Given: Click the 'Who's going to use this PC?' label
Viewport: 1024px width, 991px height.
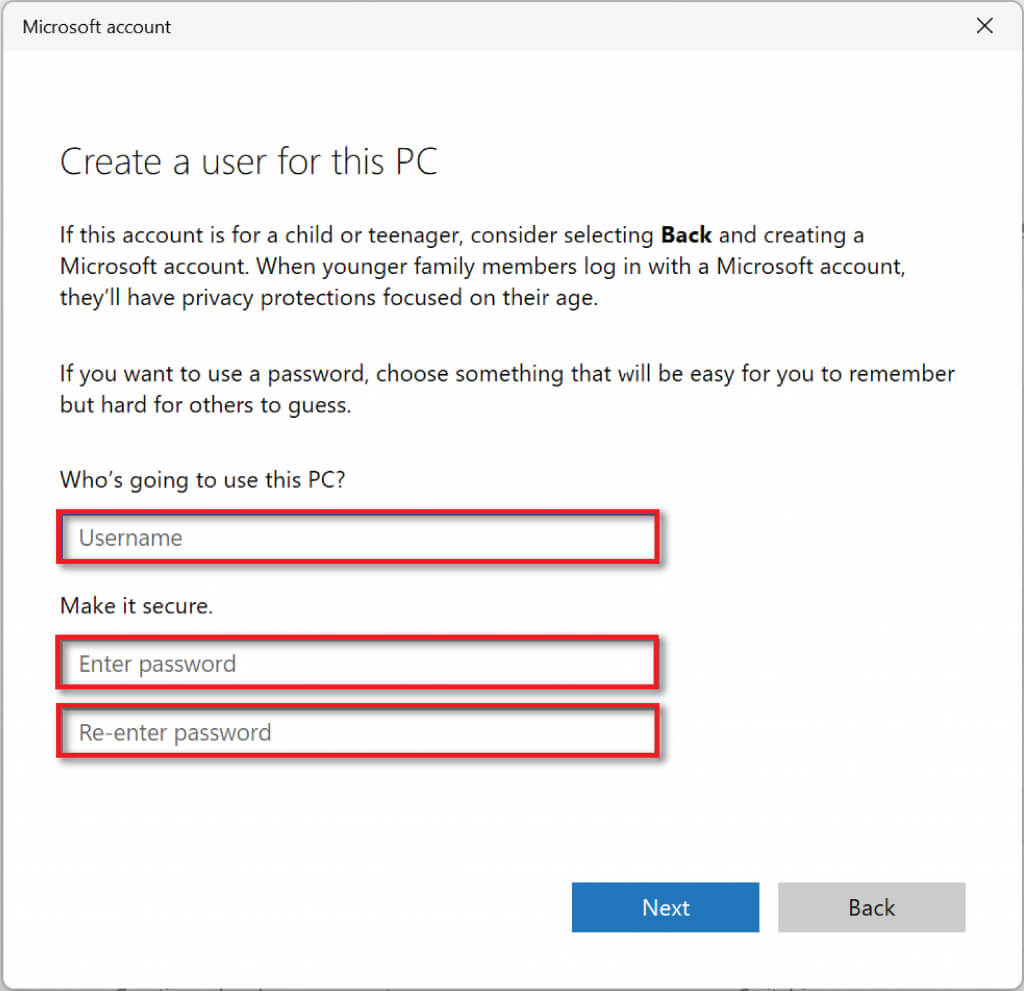Looking at the screenshot, I should tap(202, 479).
